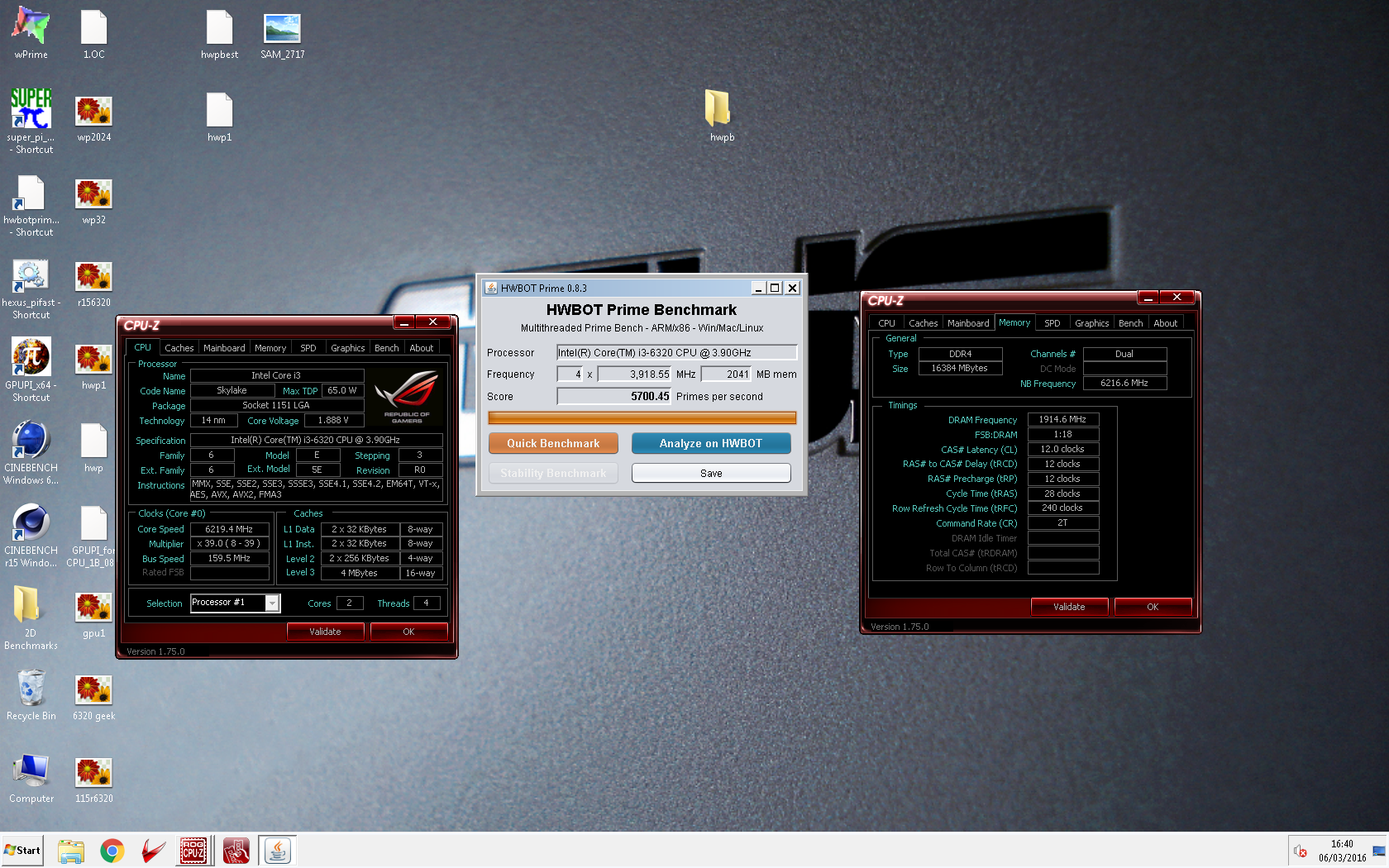Image resolution: width=1389 pixels, height=868 pixels.
Task: Open About tab in right CPU-Z window
Action: click(1166, 323)
